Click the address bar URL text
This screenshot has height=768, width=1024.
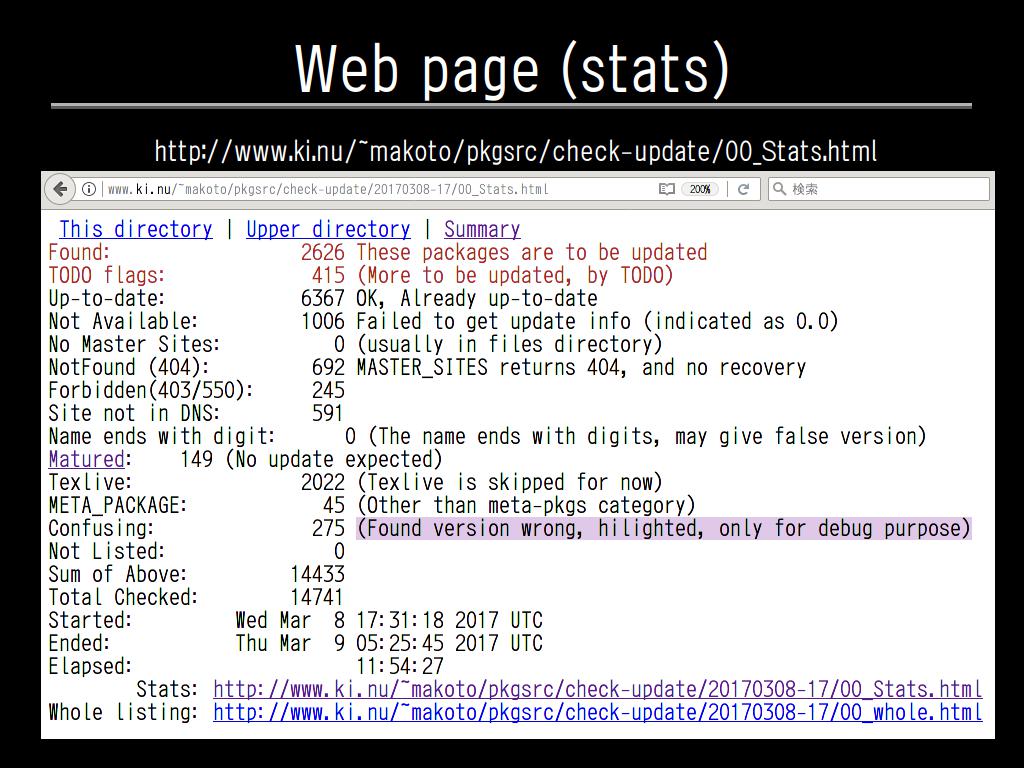click(328, 189)
